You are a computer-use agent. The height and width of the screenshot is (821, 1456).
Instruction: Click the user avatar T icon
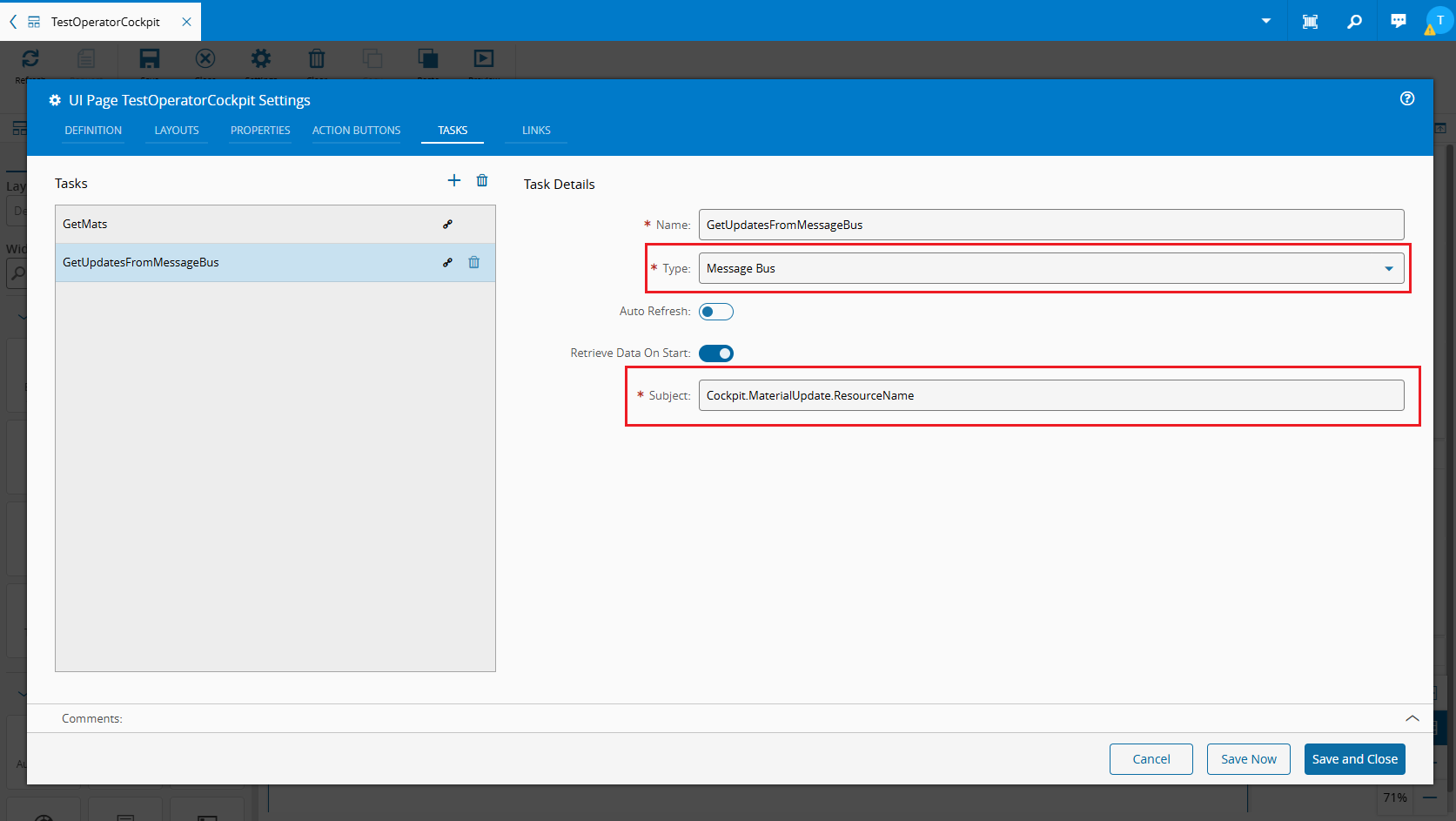(1439, 21)
